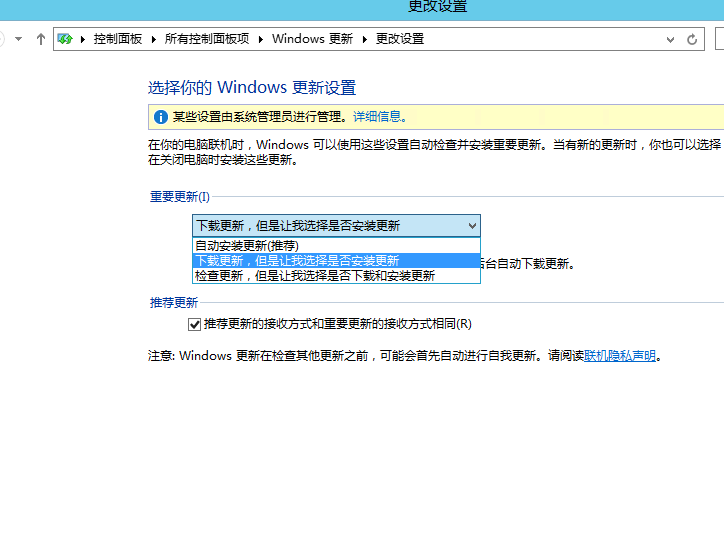The width and height of the screenshot is (724, 545).
Task: Uncheck 推荐更新的接收方式 checkbox
Action: [x=195, y=324]
